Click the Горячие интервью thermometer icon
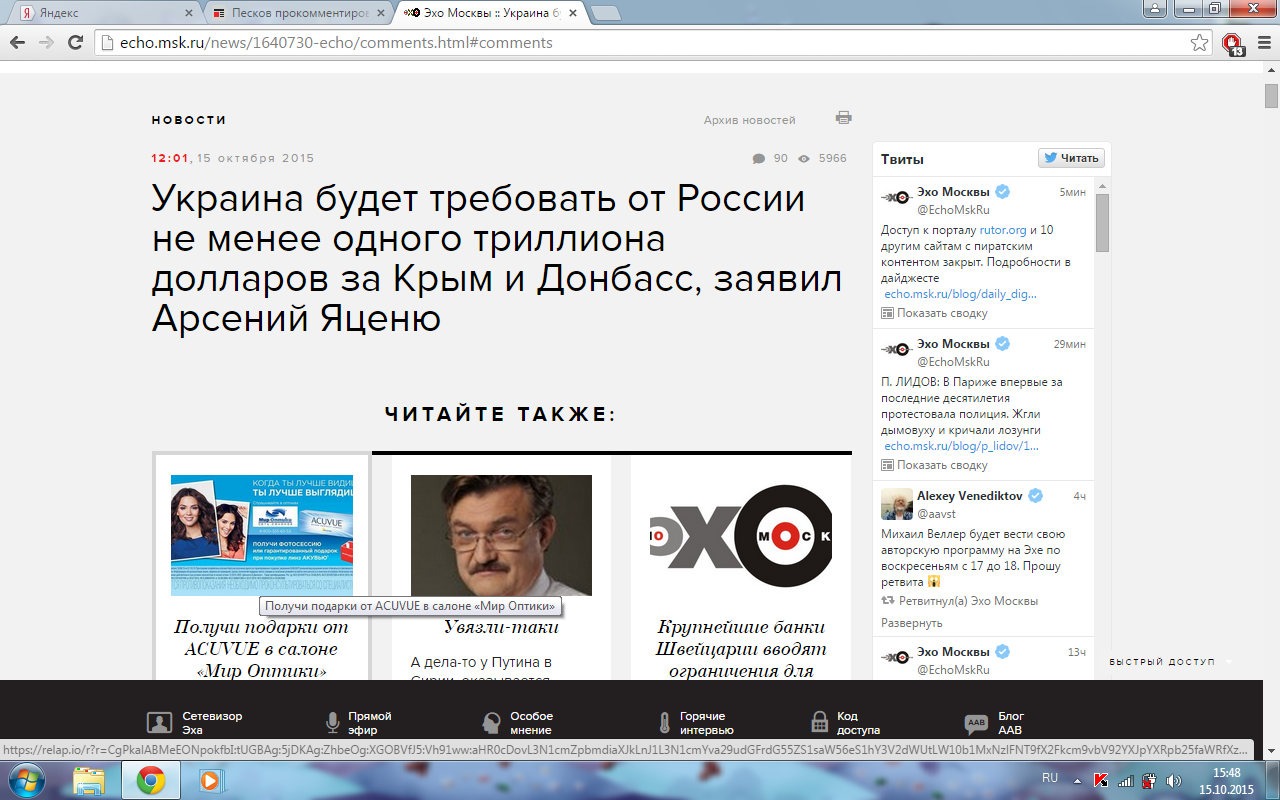This screenshot has width=1280, height=800. click(663, 722)
